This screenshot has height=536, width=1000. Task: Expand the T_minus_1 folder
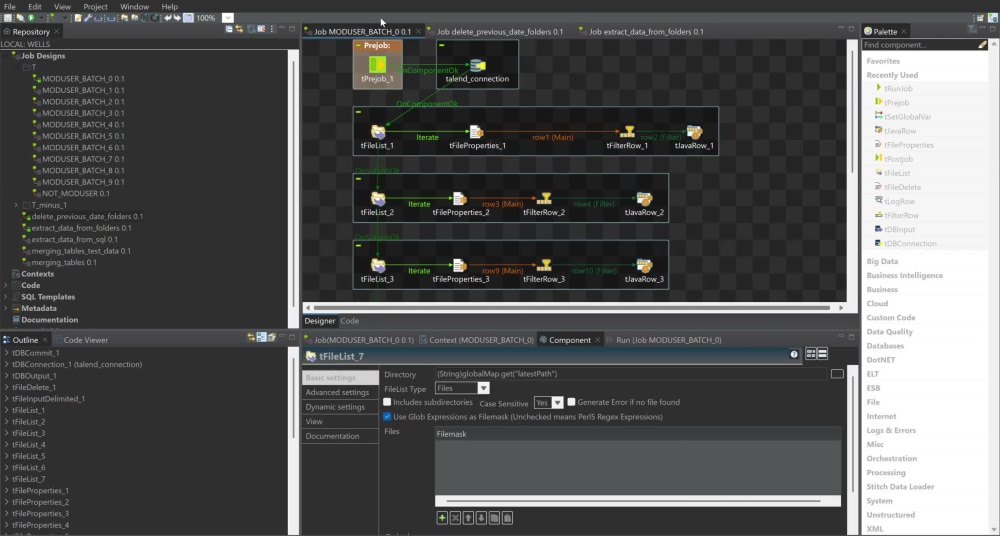(16, 205)
